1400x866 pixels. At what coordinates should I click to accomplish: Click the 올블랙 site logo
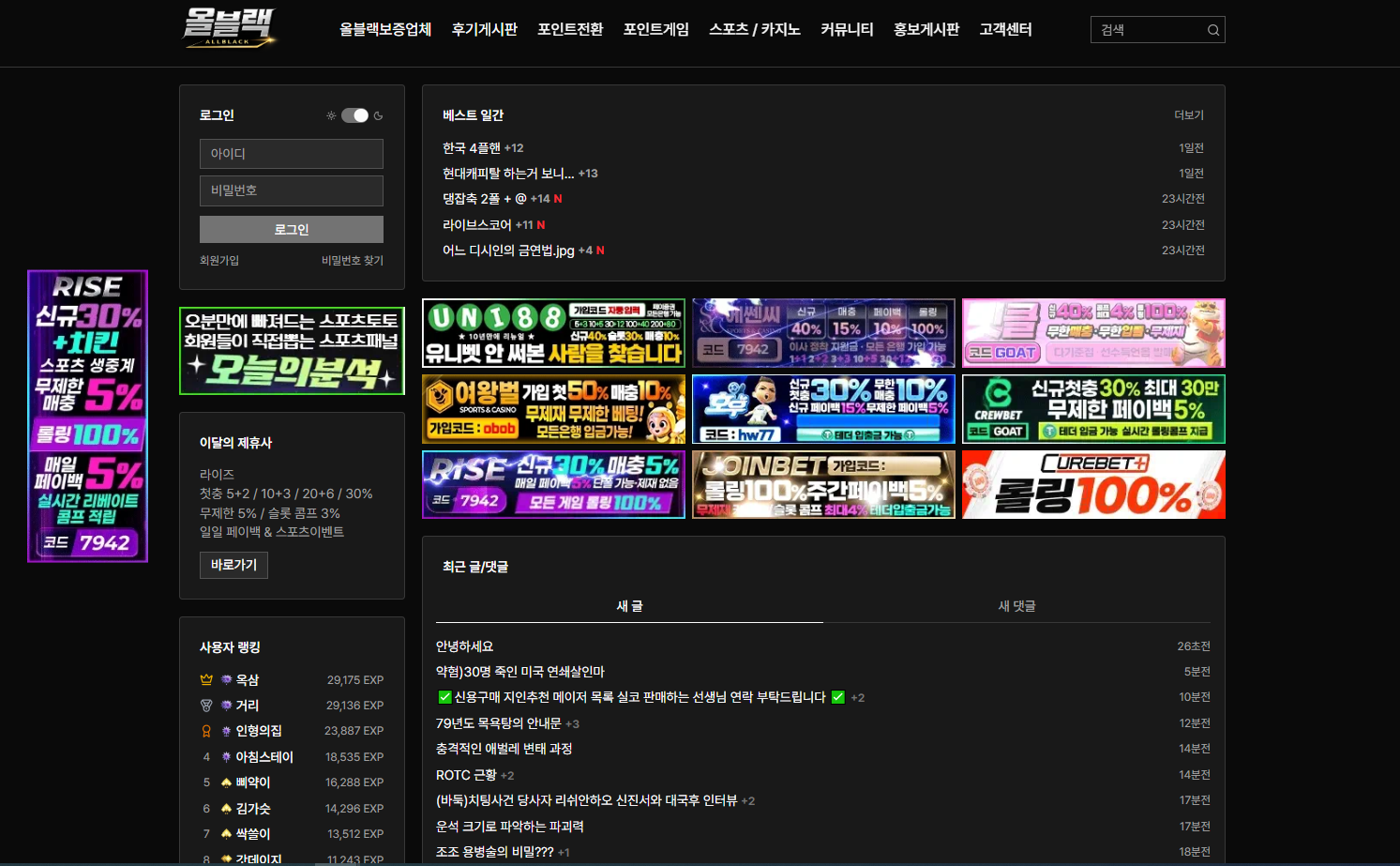pos(229,28)
